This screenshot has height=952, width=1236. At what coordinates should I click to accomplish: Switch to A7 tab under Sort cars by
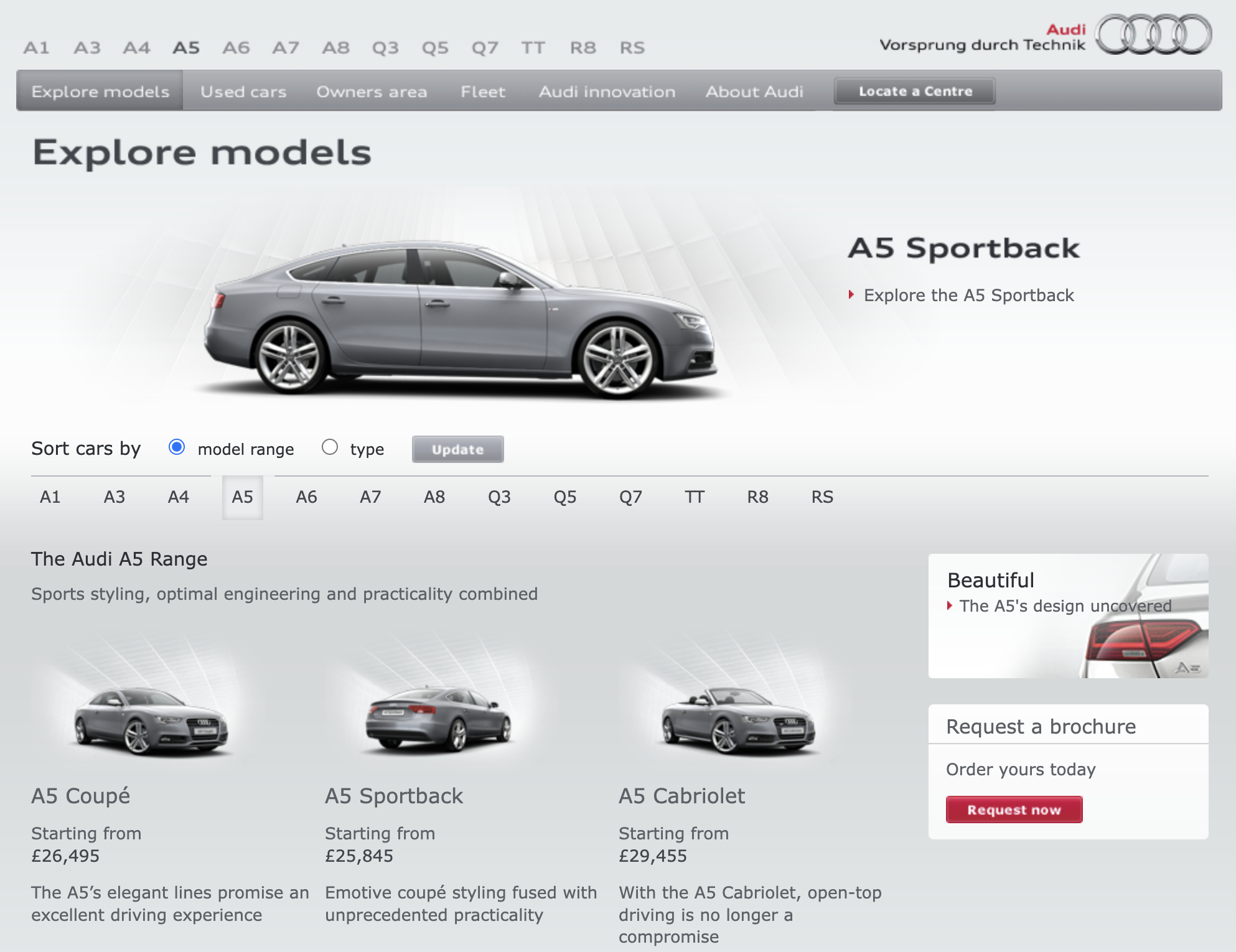point(370,497)
